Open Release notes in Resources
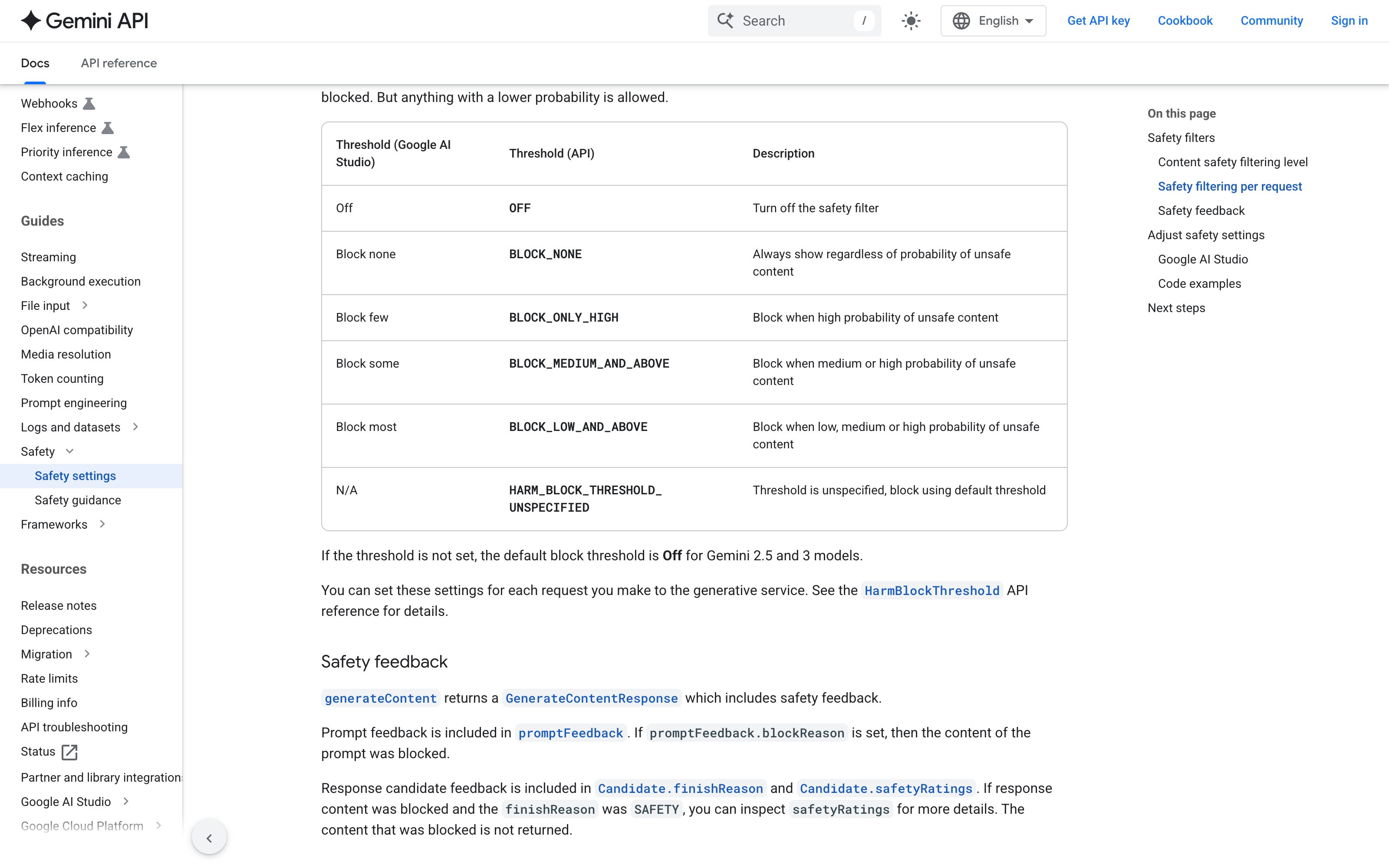The height and width of the screenshot is (868, 1389). click(x=59, y=606)
